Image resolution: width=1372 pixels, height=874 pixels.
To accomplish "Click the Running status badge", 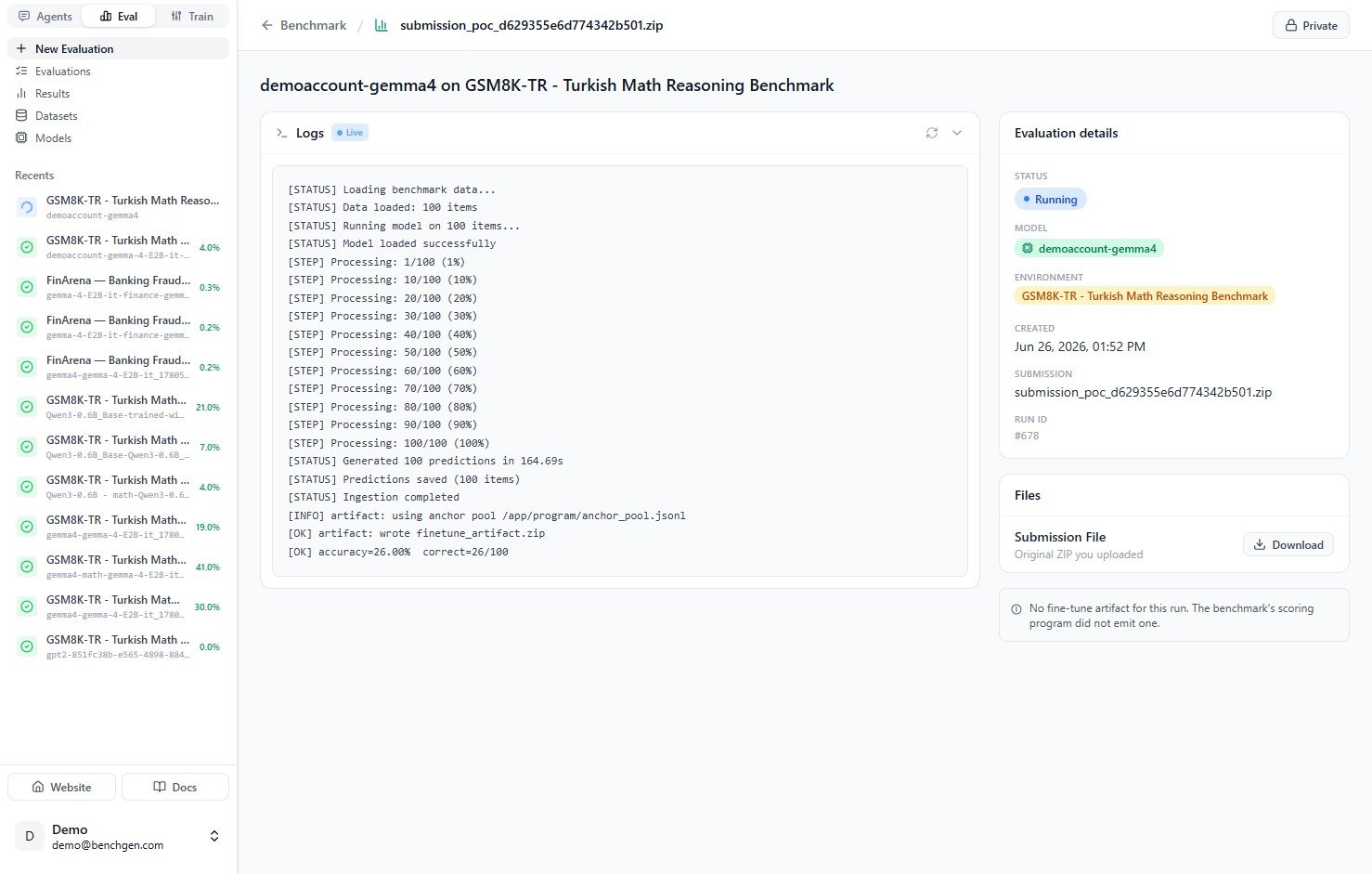I will 1050,199.
